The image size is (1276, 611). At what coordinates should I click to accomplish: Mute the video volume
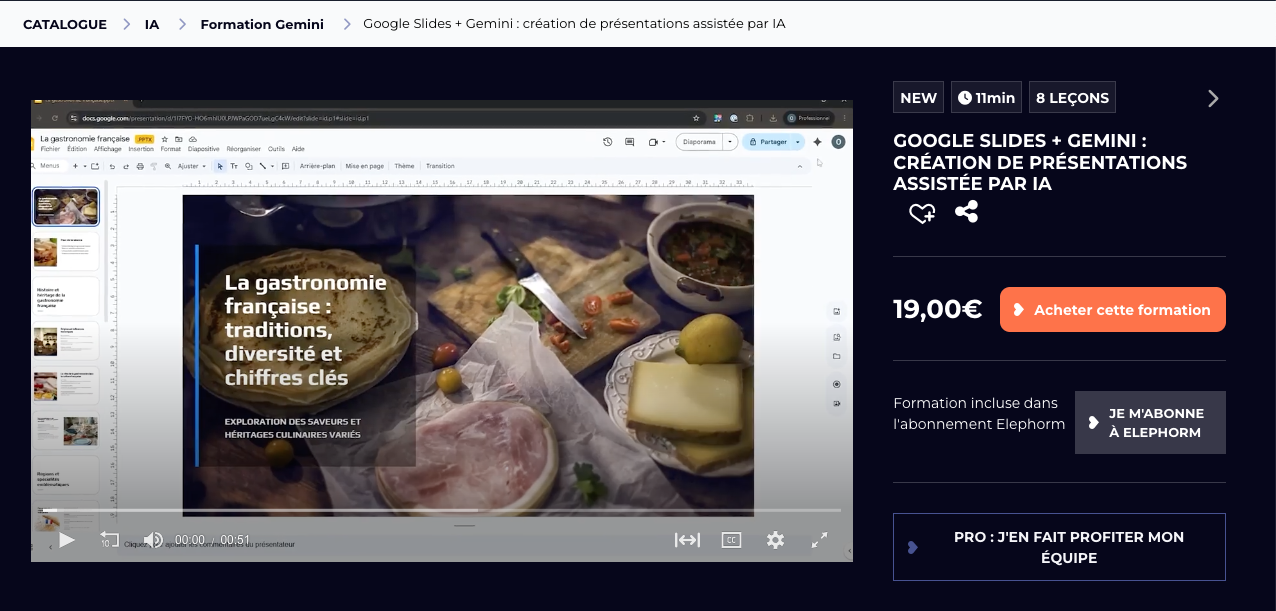[x=153, y=540]
